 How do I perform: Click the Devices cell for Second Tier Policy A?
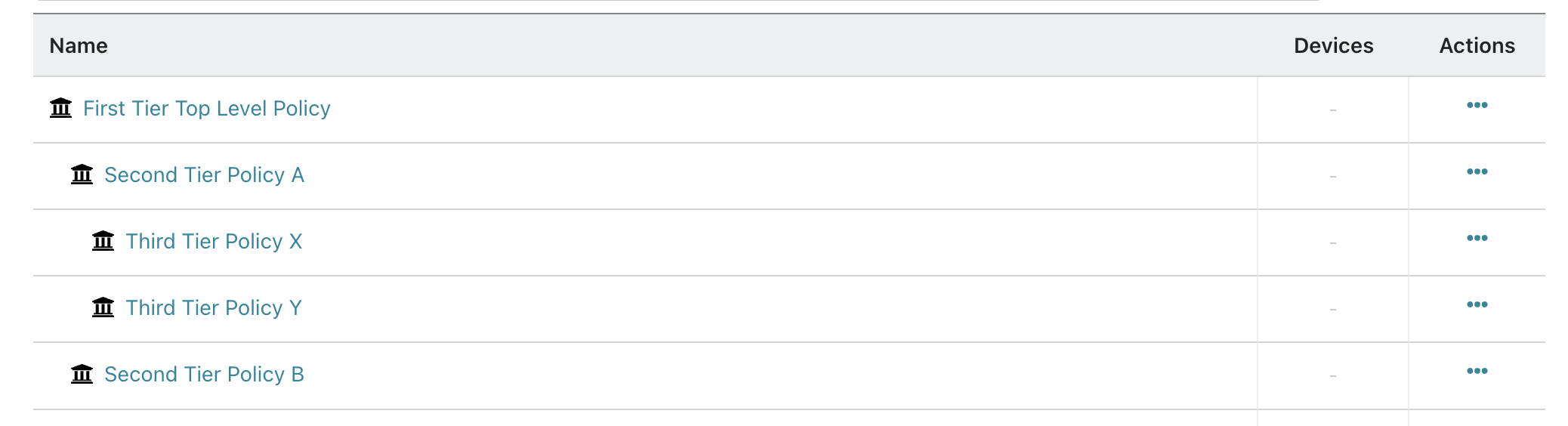click(x=1333, y=177)
